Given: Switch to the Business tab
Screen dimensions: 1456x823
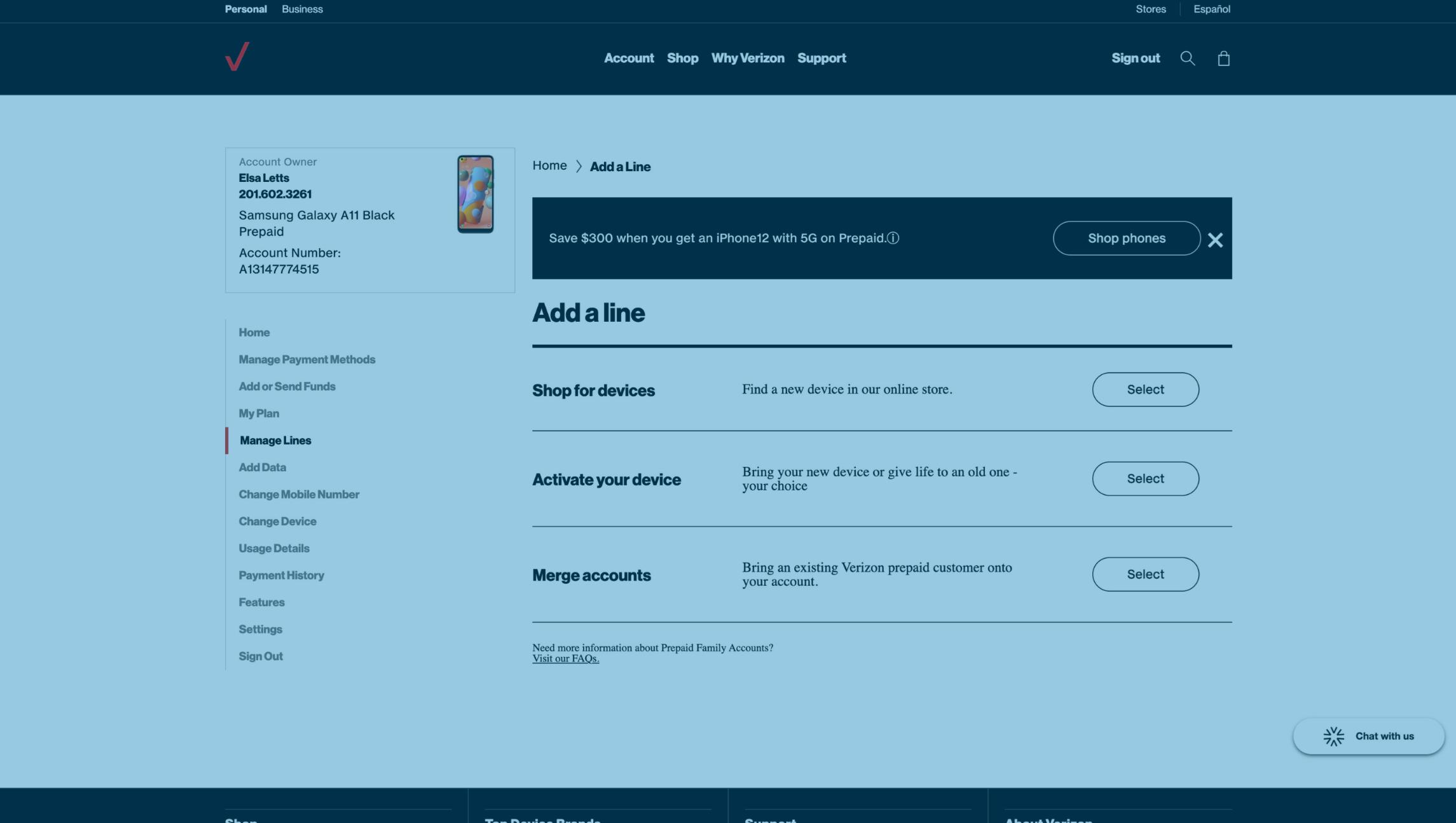Looking at the screenshot, I should 302,9.
